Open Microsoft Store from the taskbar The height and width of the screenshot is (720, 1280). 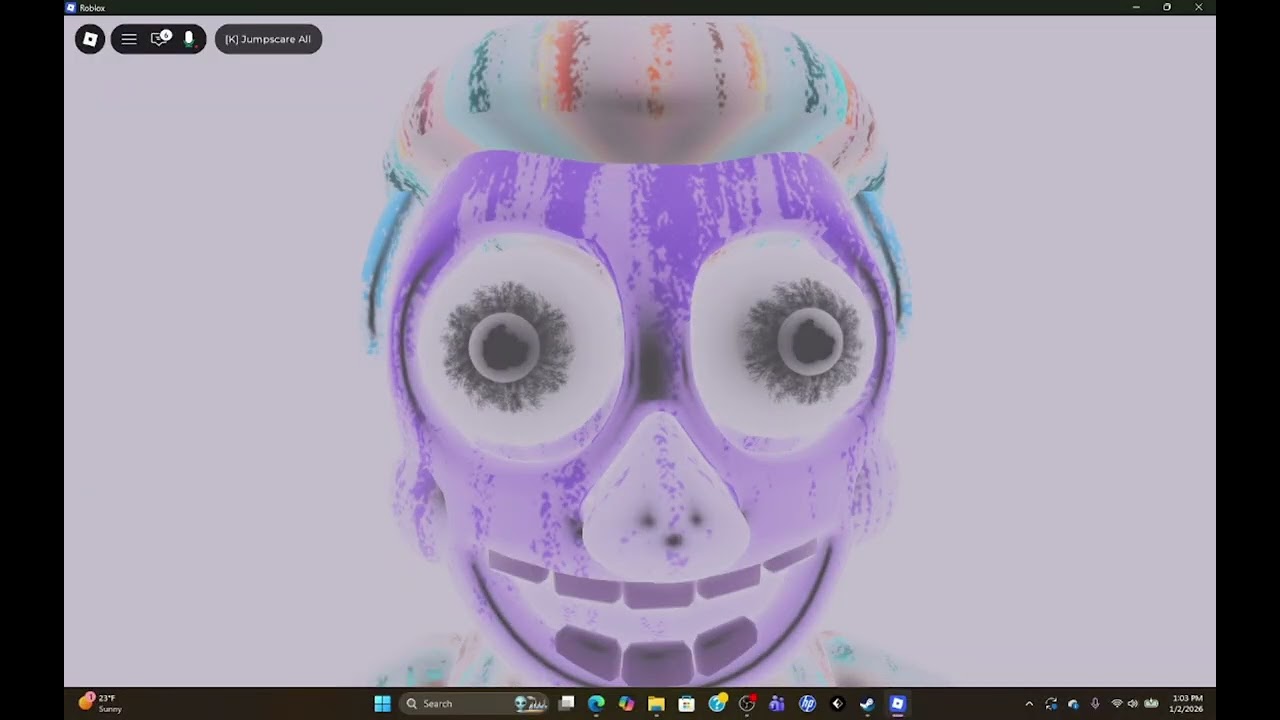(686, 704)
